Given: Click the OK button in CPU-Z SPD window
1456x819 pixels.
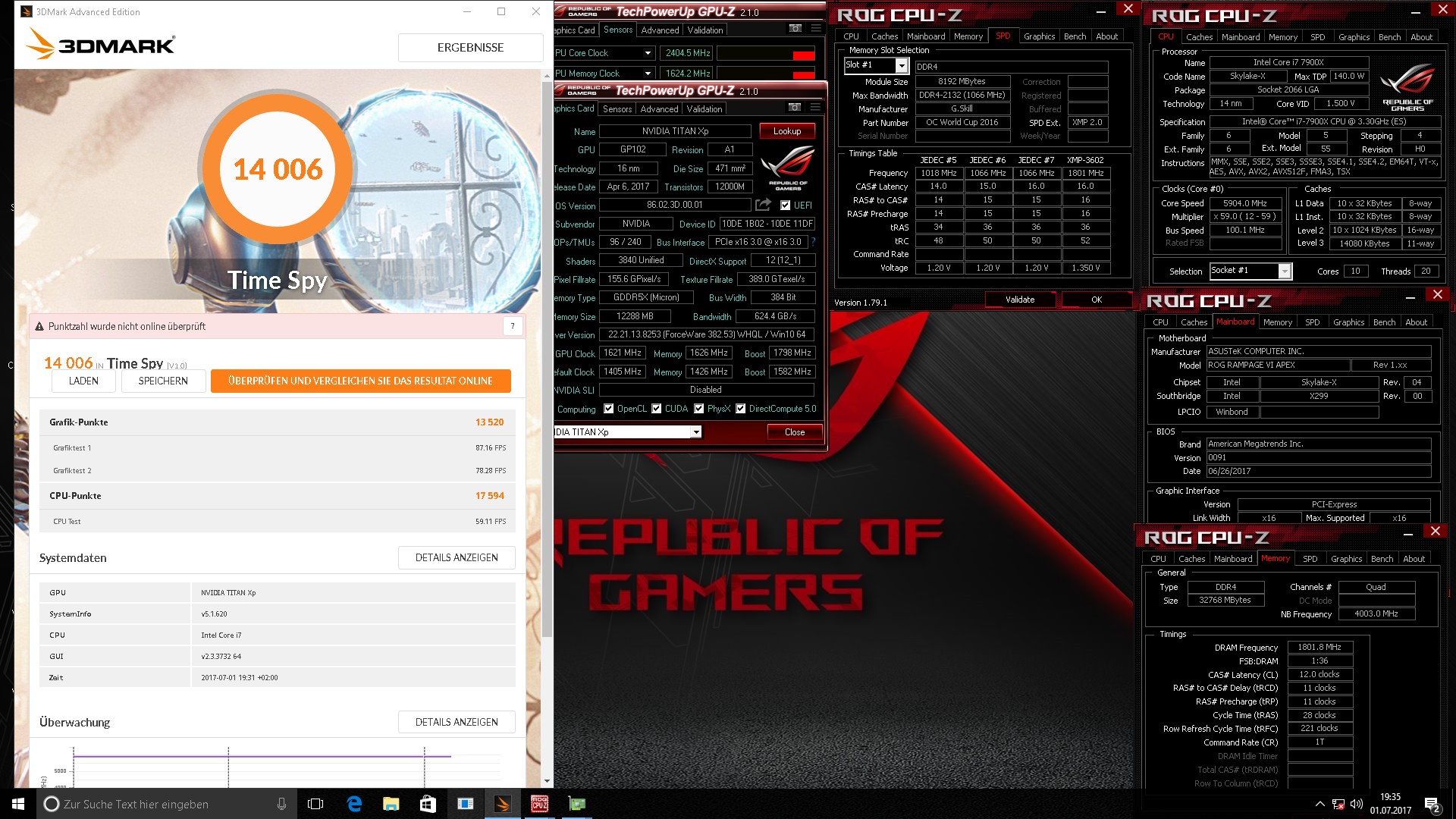Looking at the screenshot, I should coord(1097,300).
